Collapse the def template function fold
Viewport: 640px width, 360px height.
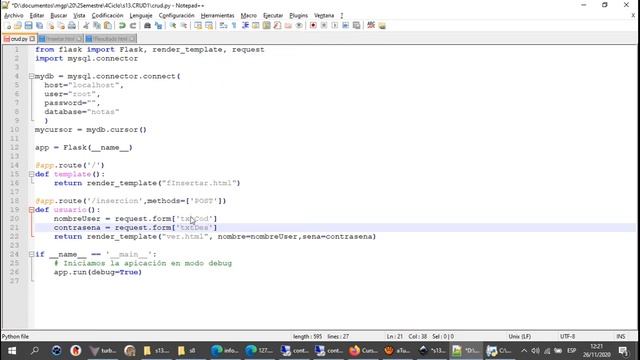click(31, 174)
